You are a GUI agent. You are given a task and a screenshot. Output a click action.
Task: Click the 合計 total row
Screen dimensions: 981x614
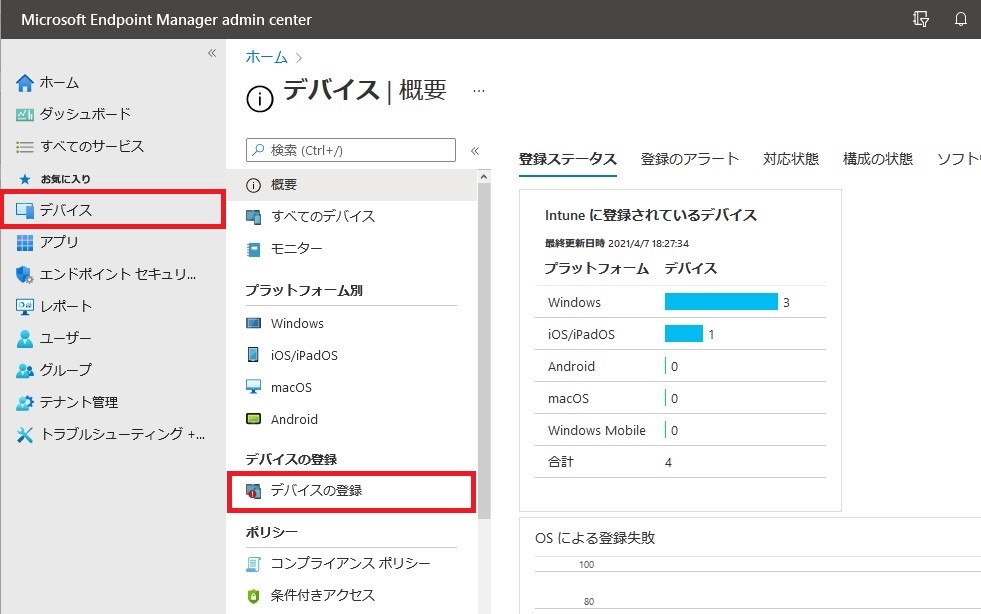(x=680, y=462)
